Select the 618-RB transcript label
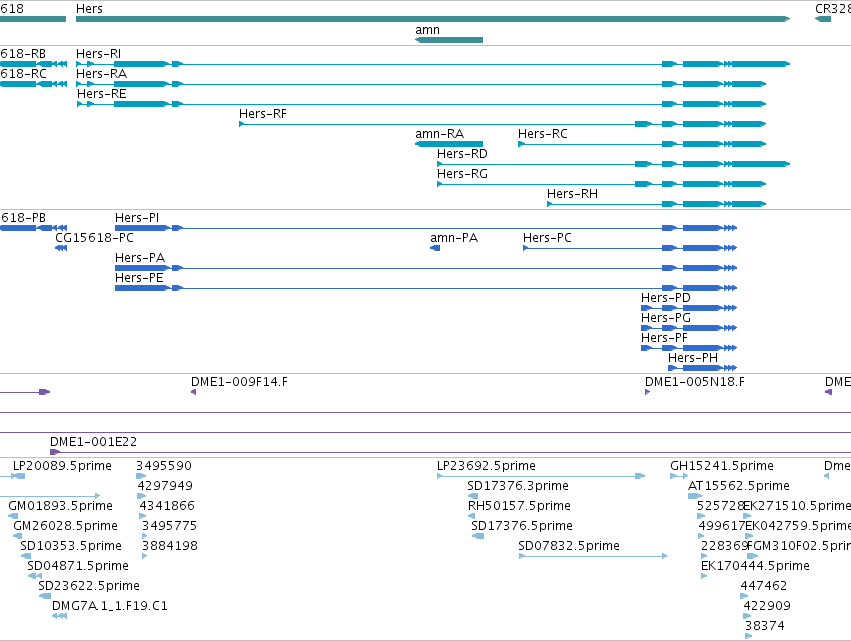The width and height of the screenshot is (851, 641). pos(23,54)
